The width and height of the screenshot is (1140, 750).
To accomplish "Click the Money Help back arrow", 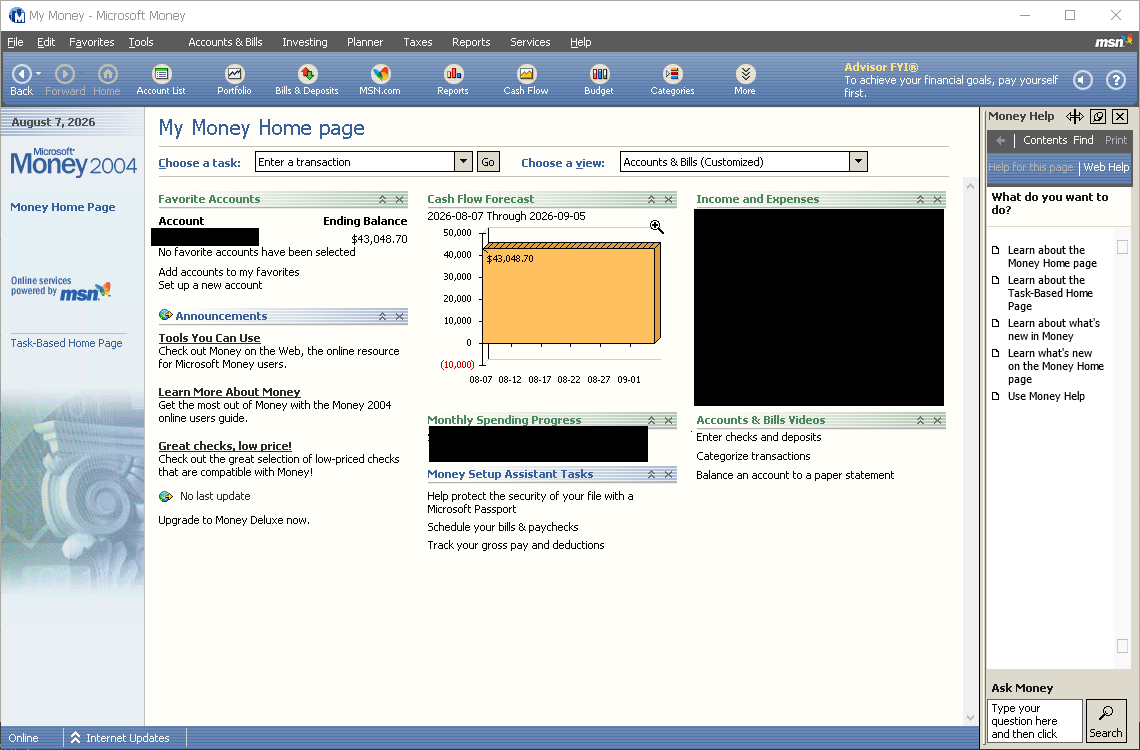I will click(x=1000, y=140).
